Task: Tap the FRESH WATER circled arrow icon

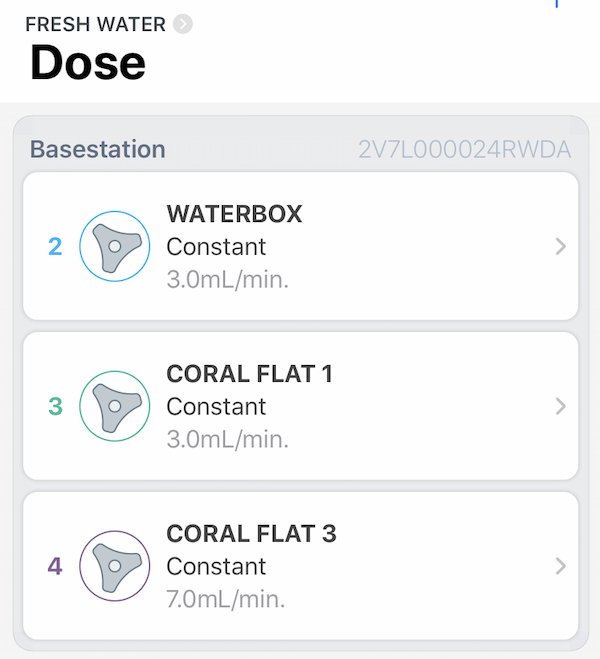Action: (x=183, y=24)
